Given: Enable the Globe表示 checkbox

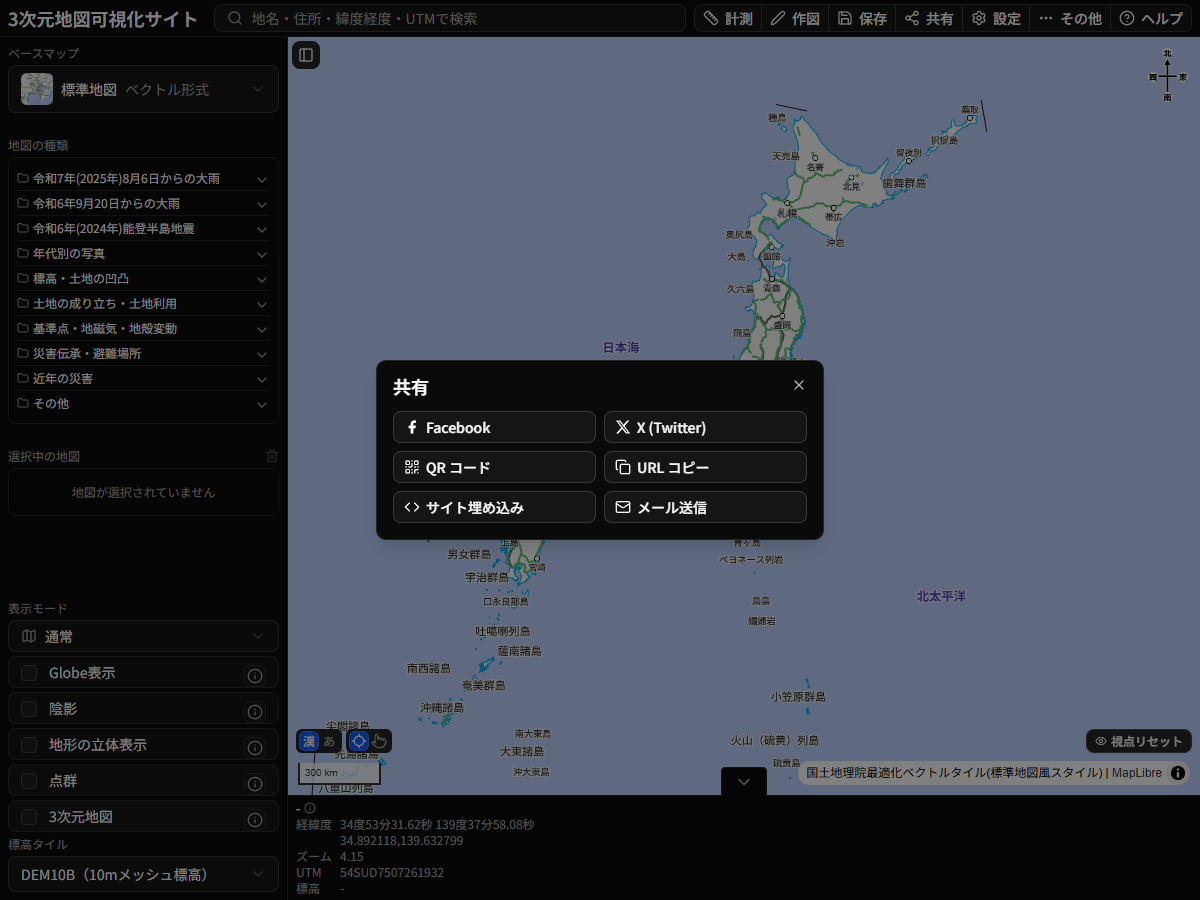Looking at the screenshot, I should click(29, 673).
